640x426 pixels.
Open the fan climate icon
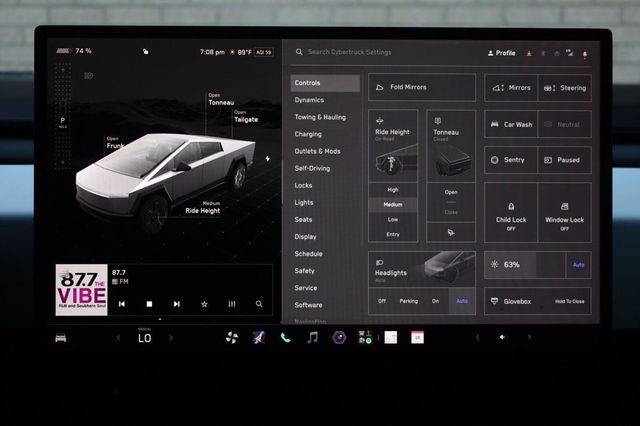[x=232, y=337]
